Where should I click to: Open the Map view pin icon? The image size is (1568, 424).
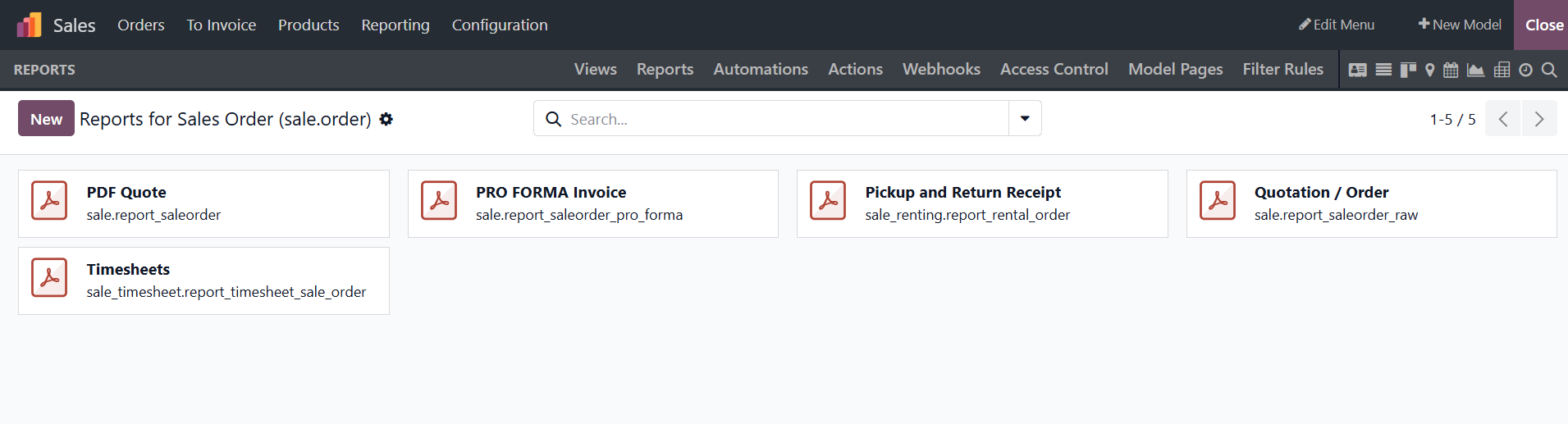[x=1430, y=70]
